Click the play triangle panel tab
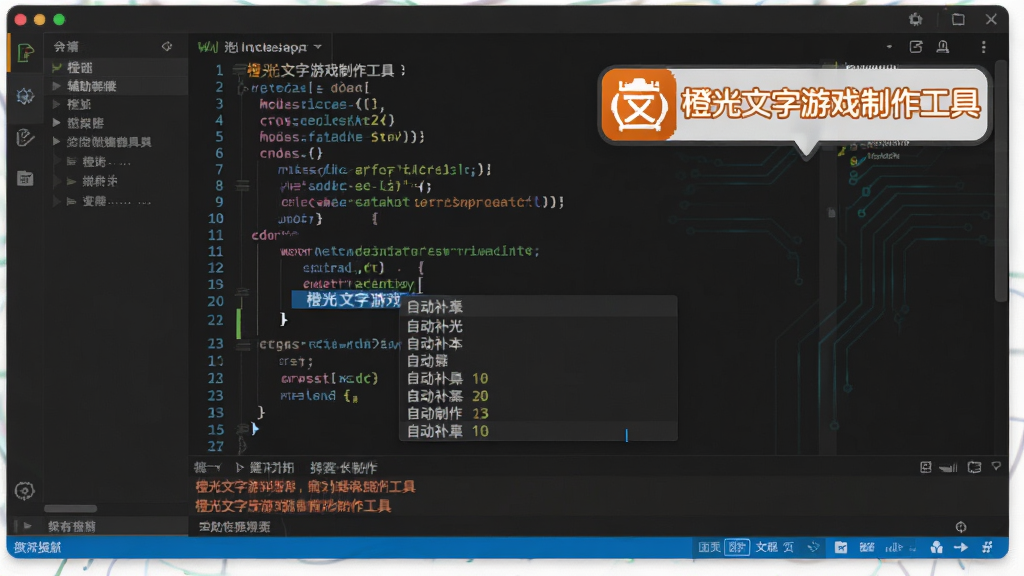This screenshot has width=1024, height=576. click(264, 468)
